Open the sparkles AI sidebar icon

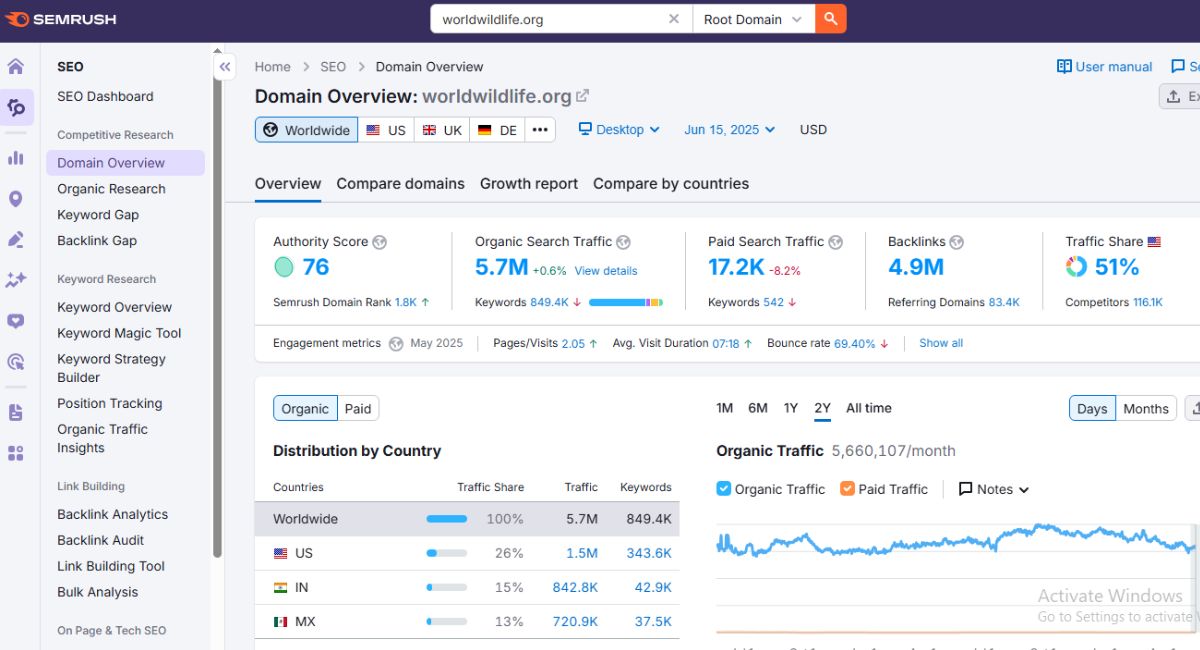[16, 280]
